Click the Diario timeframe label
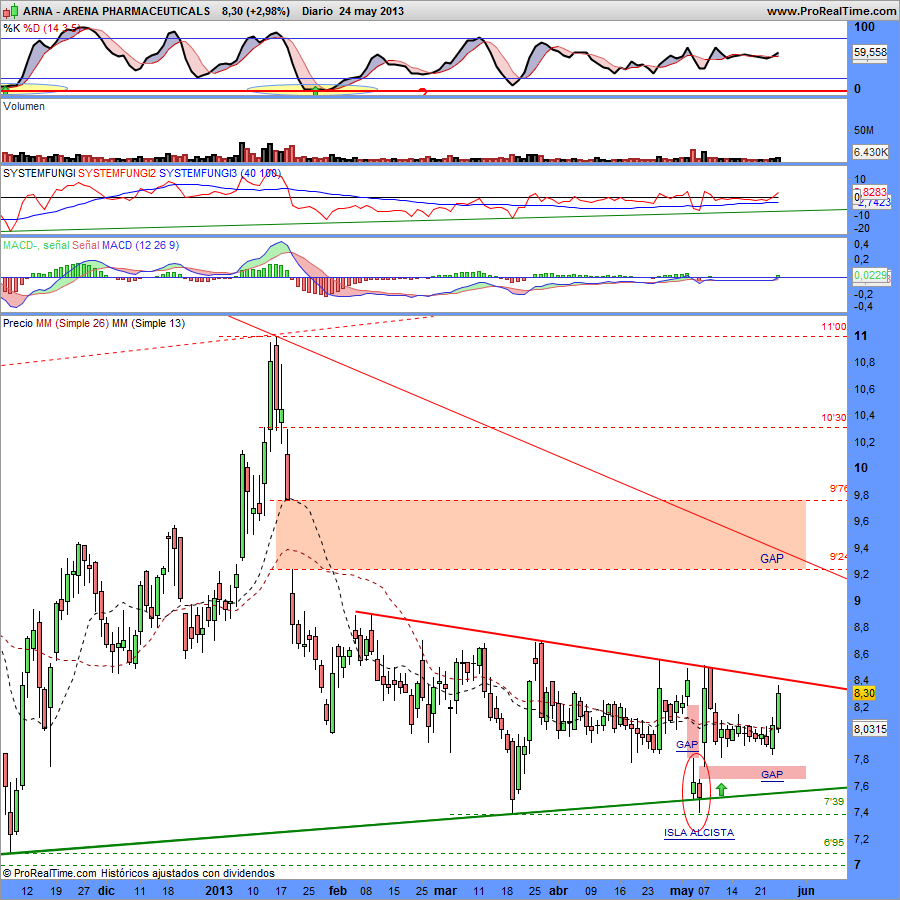The width and height of the screenshot is (900, 900). (317, 11)
